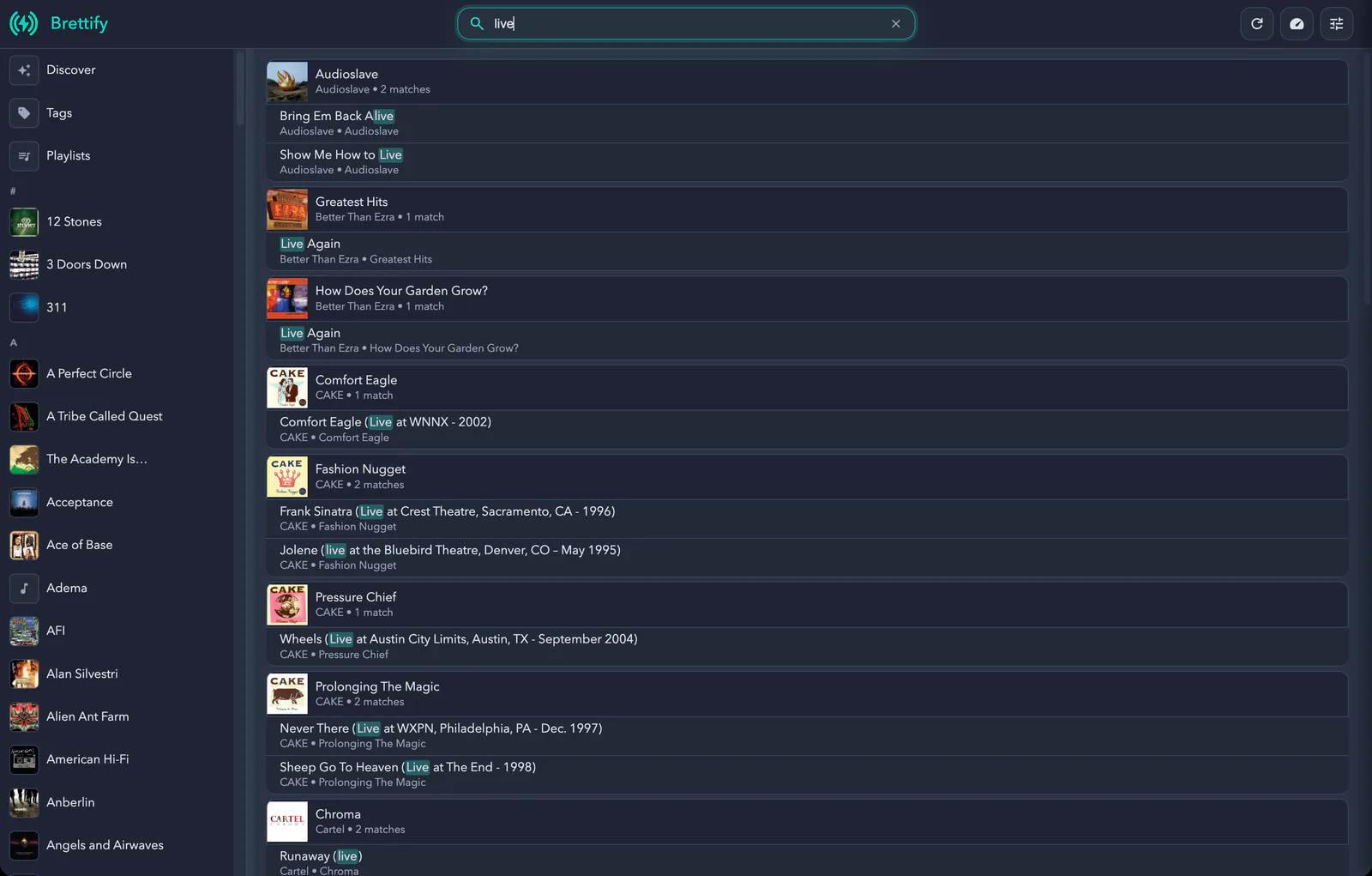The height and width of the screenshot is (876, 1372).
Task: Click the search magnifier icon
Action: click(x=478, y=24)
